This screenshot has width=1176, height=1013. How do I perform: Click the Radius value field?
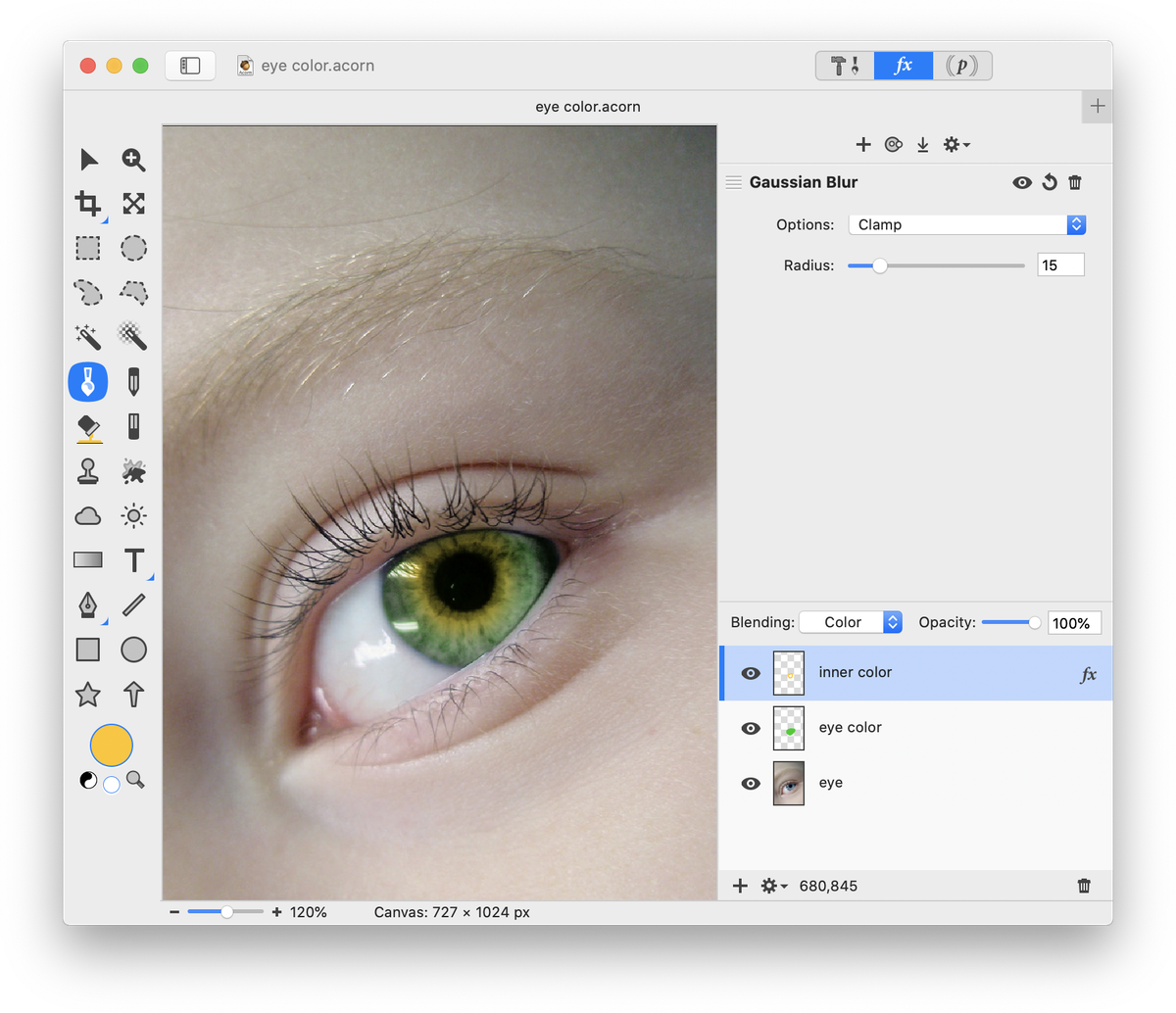click(1060, 265)
